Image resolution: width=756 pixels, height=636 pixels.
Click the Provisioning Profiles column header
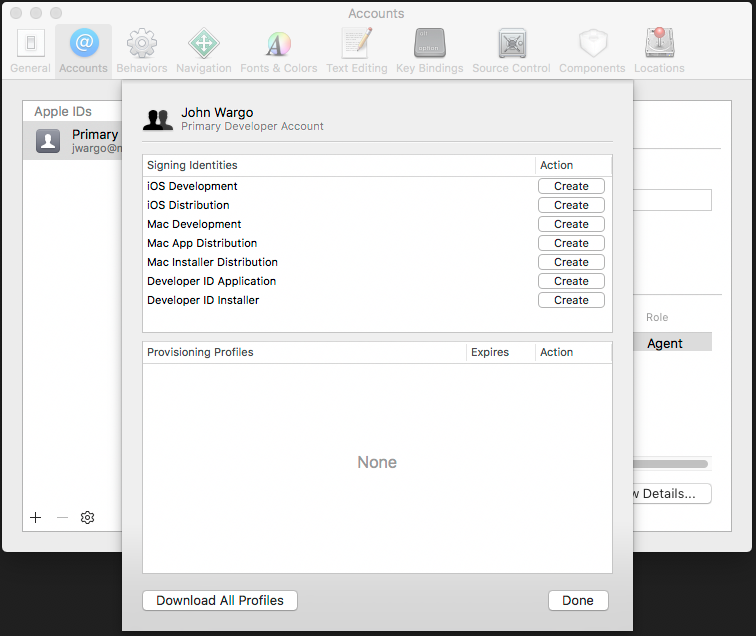point(304,352)
